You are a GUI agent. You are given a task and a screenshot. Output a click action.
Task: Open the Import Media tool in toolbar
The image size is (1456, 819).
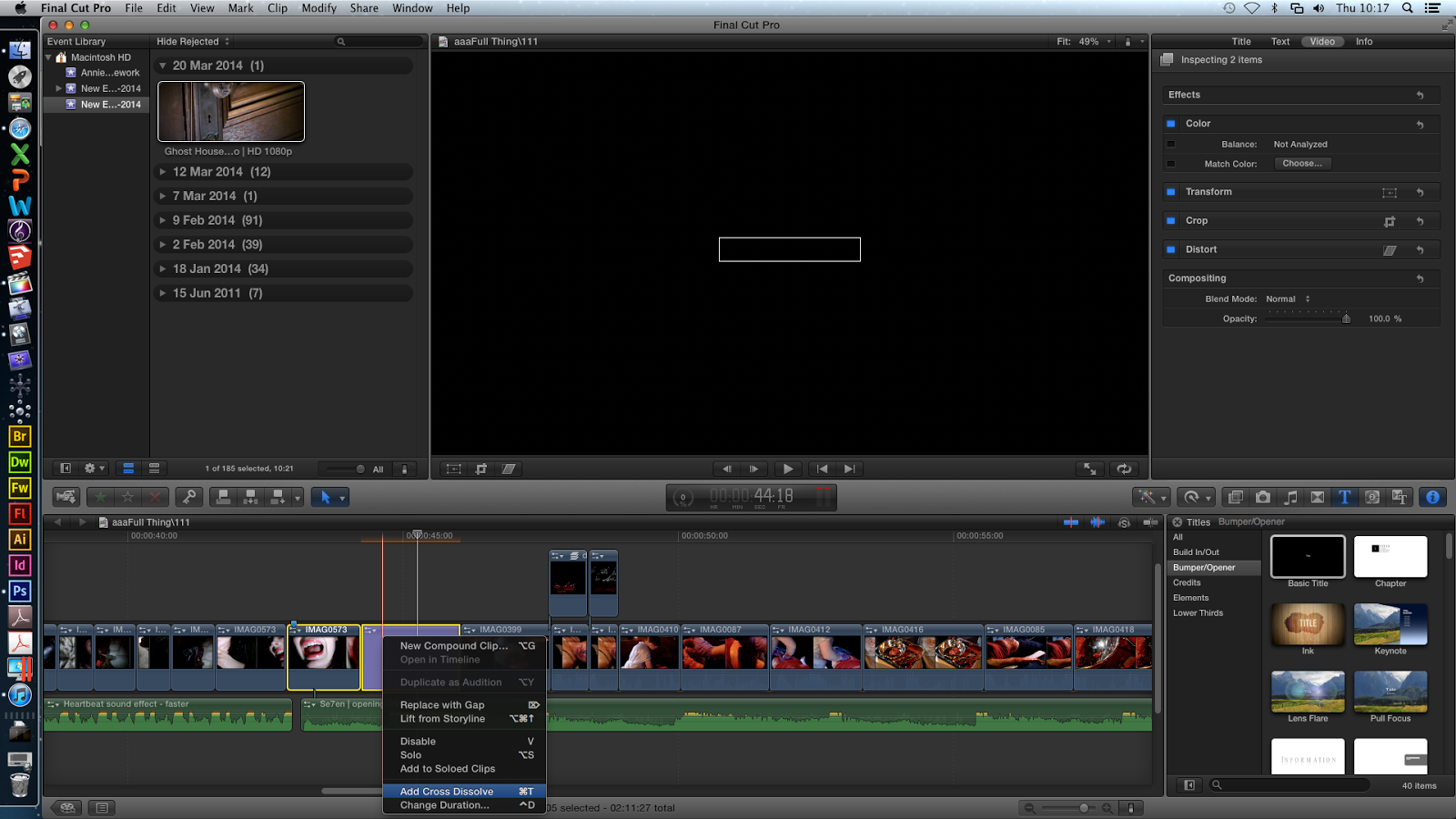coord(66,497)
